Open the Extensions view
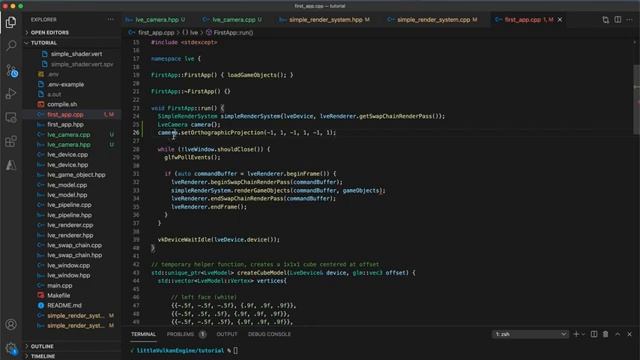The height and width of the screenshot is (360, 640). coord(11,141)
